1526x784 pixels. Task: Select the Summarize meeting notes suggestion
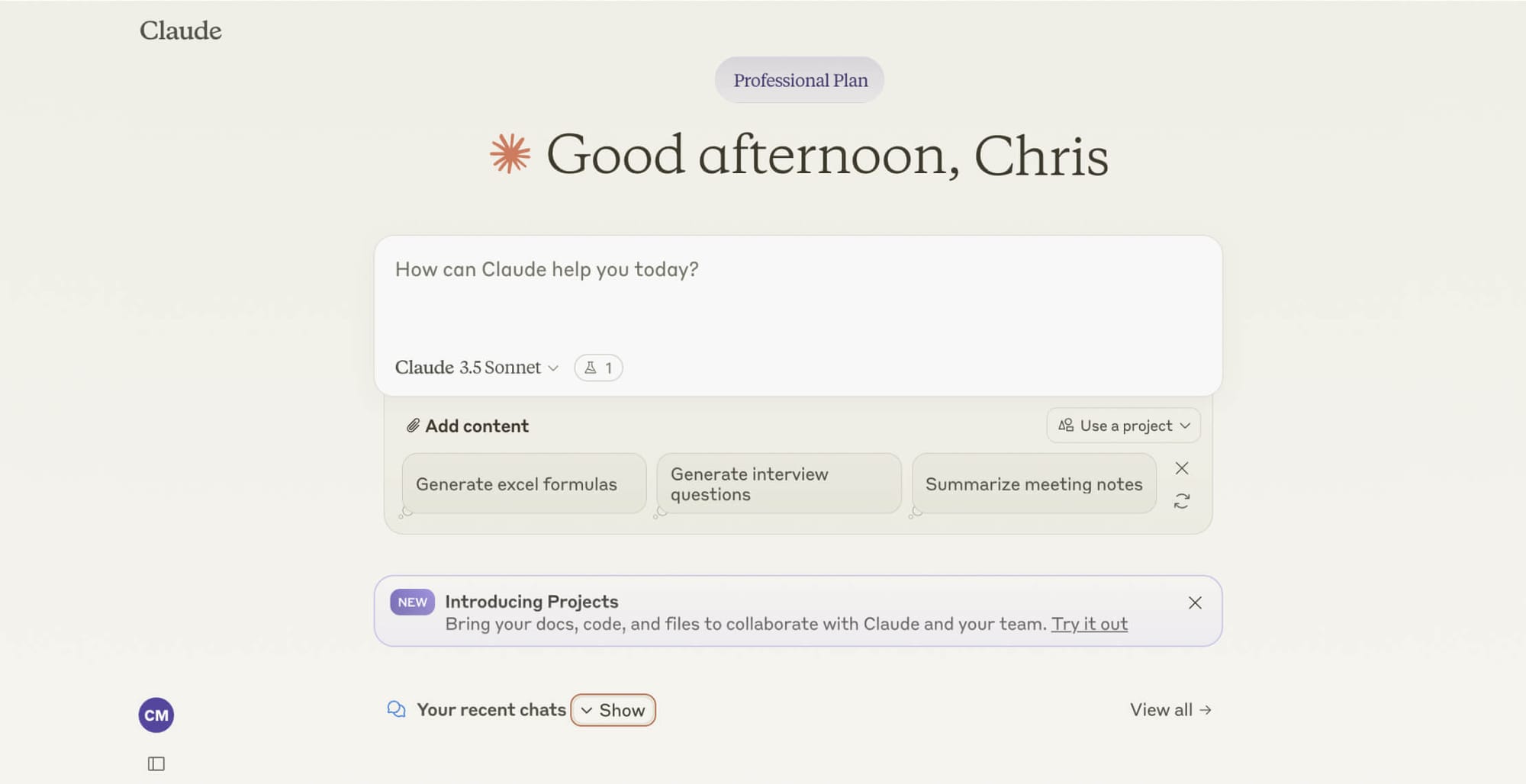[1034, 484]
